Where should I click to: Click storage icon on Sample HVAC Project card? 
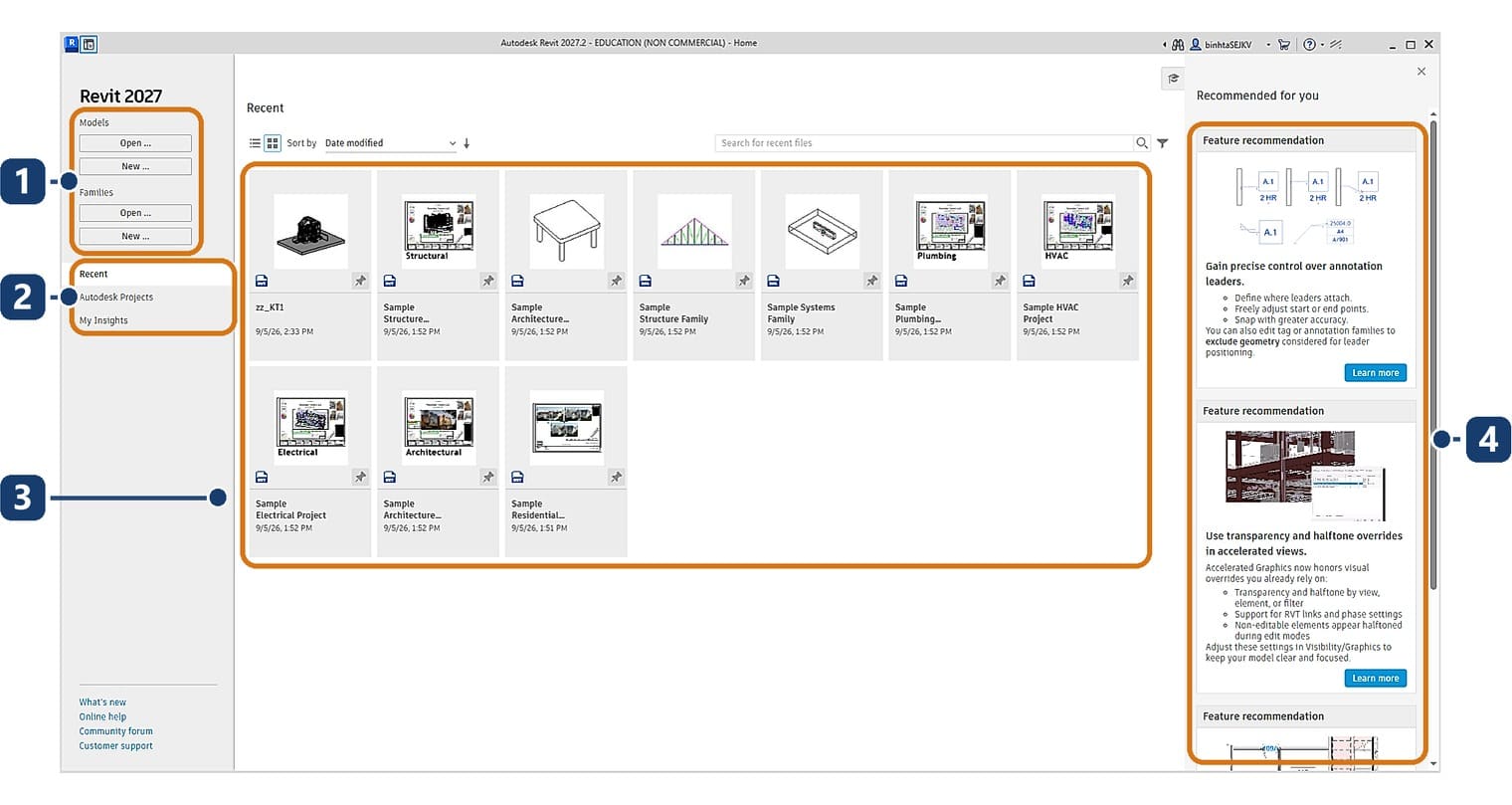1029,282
